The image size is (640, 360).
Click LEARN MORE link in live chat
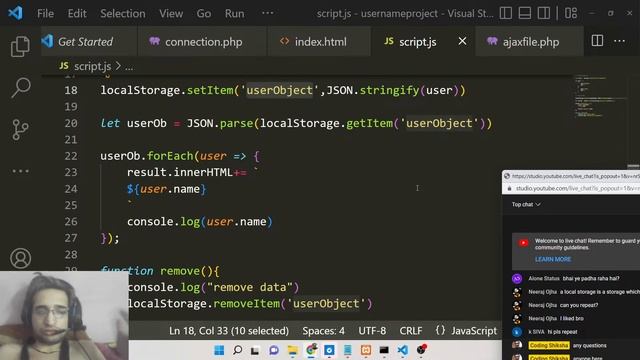point(553,260)
